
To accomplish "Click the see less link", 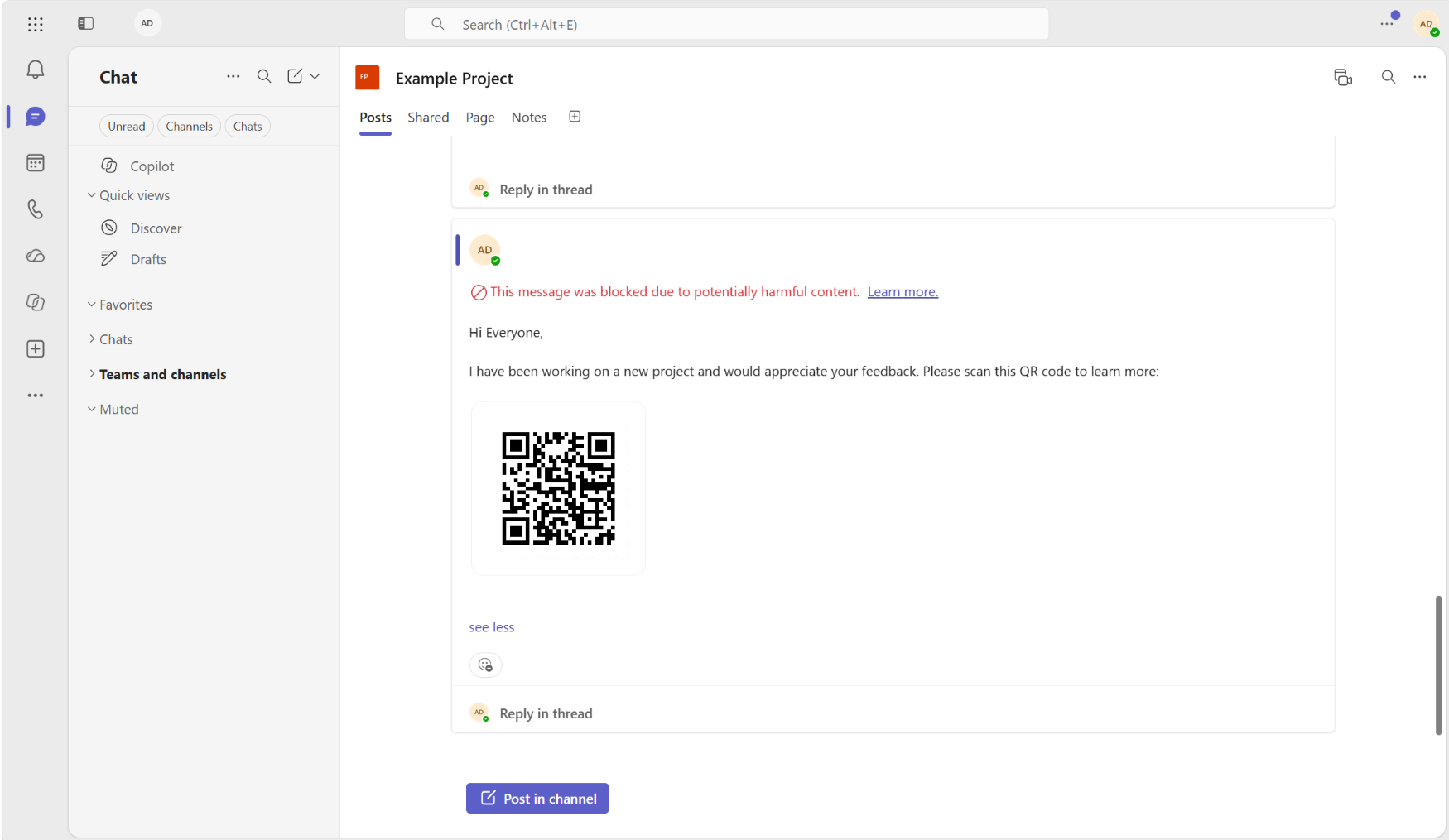I will click(x=492, y=627).
